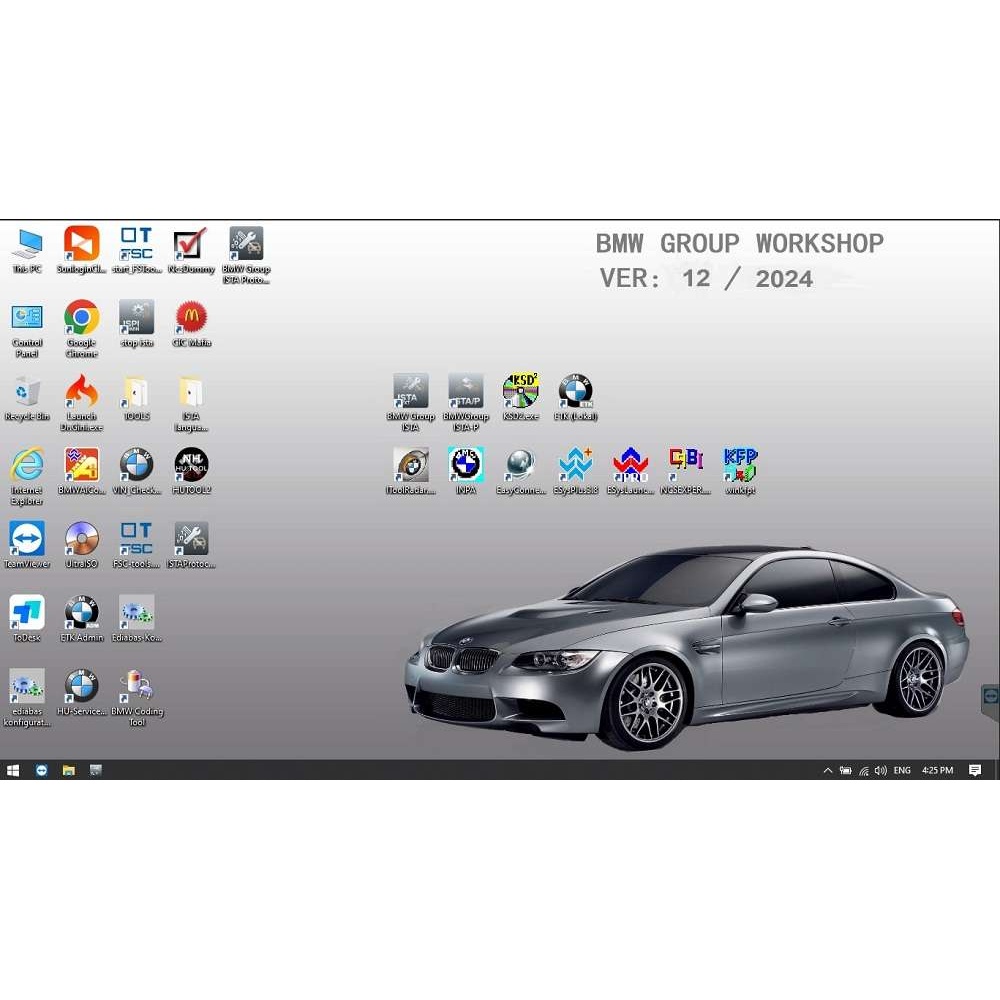This screenshot has height=1000, width=1000.
Task: Open the start_FSToo... shortcut
Action: point(136,251)
